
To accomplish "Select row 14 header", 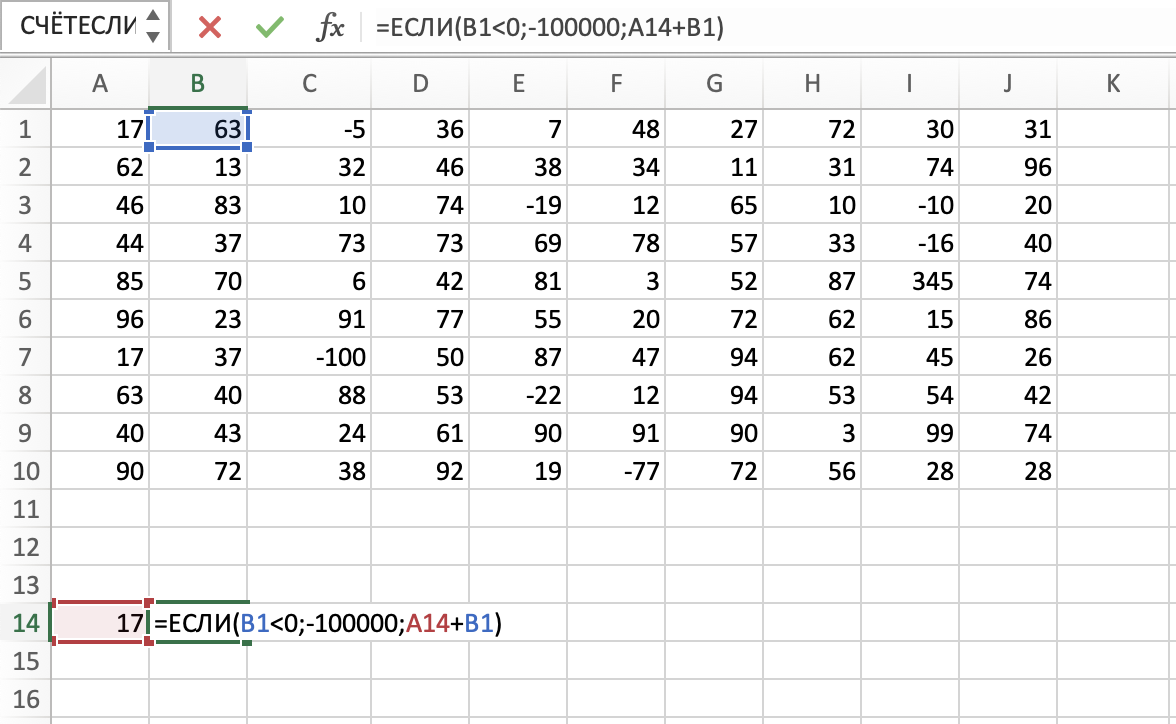I will point(25,623).
